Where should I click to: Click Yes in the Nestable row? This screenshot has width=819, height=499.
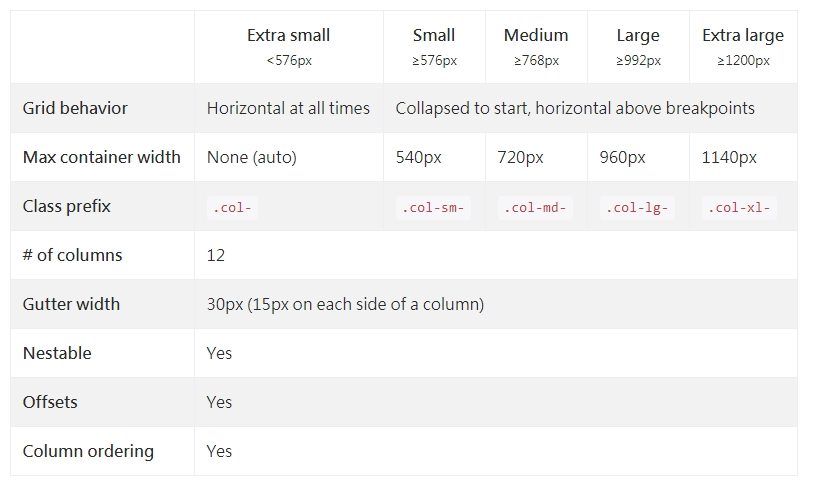(x=219, y=353)
